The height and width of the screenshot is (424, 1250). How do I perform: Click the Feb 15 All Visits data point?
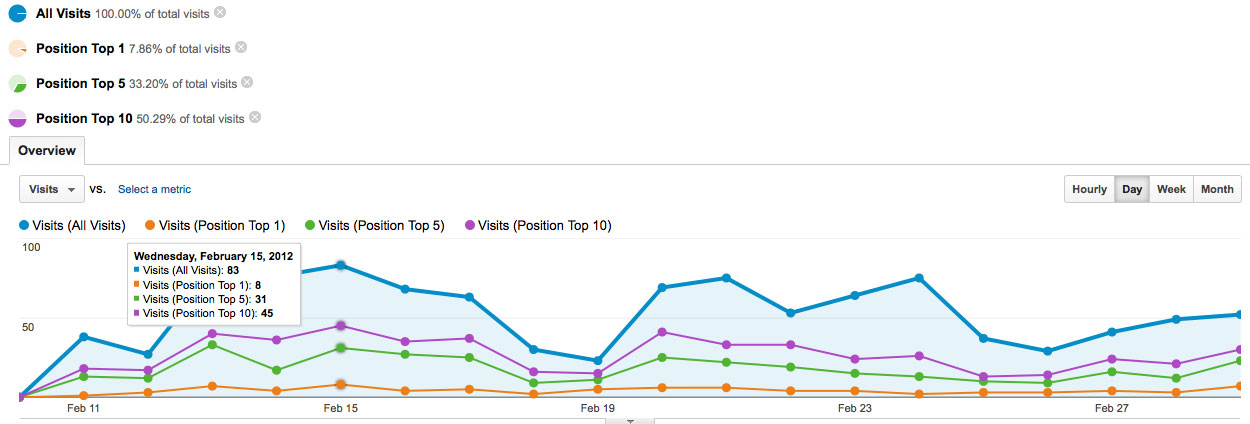point(341,265)
